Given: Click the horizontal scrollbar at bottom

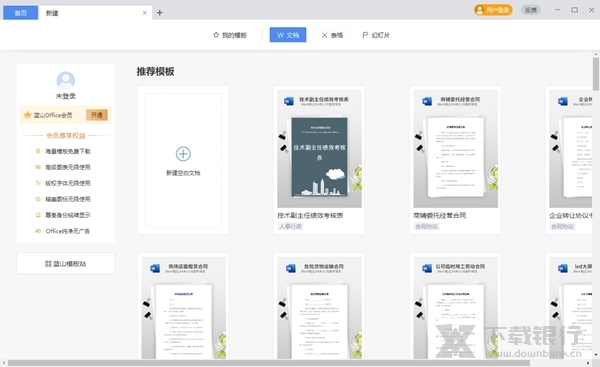Looking at the screenshot, I should tap(269, 363).
